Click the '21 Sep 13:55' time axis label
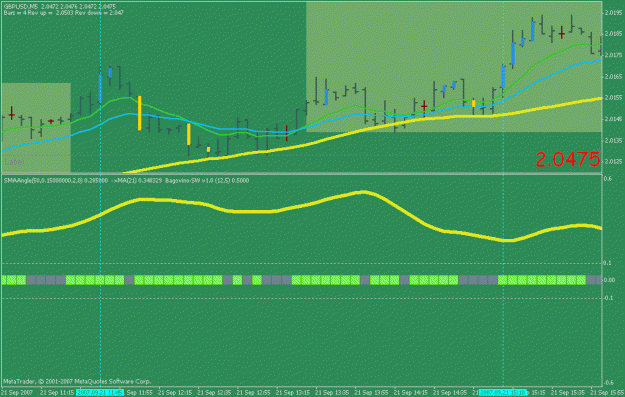 click(372, 393)
